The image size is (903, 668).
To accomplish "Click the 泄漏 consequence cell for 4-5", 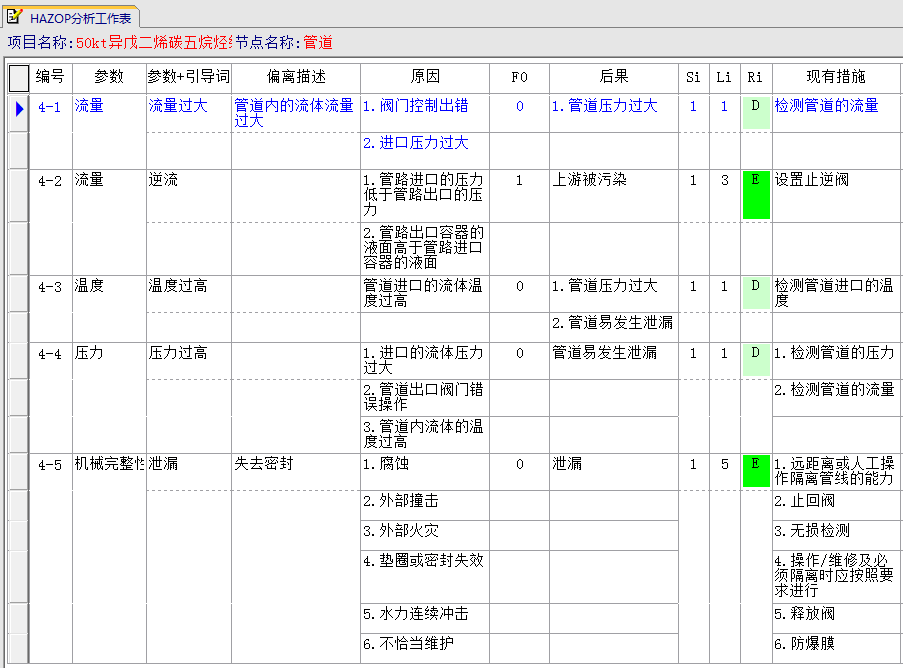I will (614, 472).
